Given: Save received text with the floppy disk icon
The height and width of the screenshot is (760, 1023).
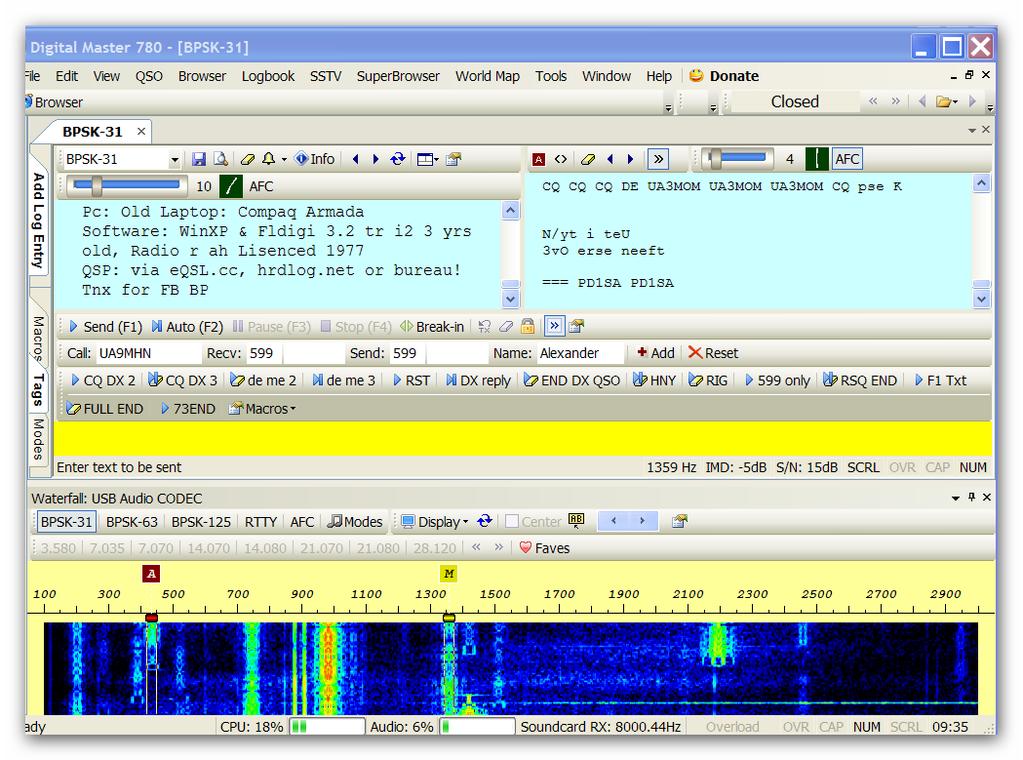Looking at the screenshot, I should (199, 159).
